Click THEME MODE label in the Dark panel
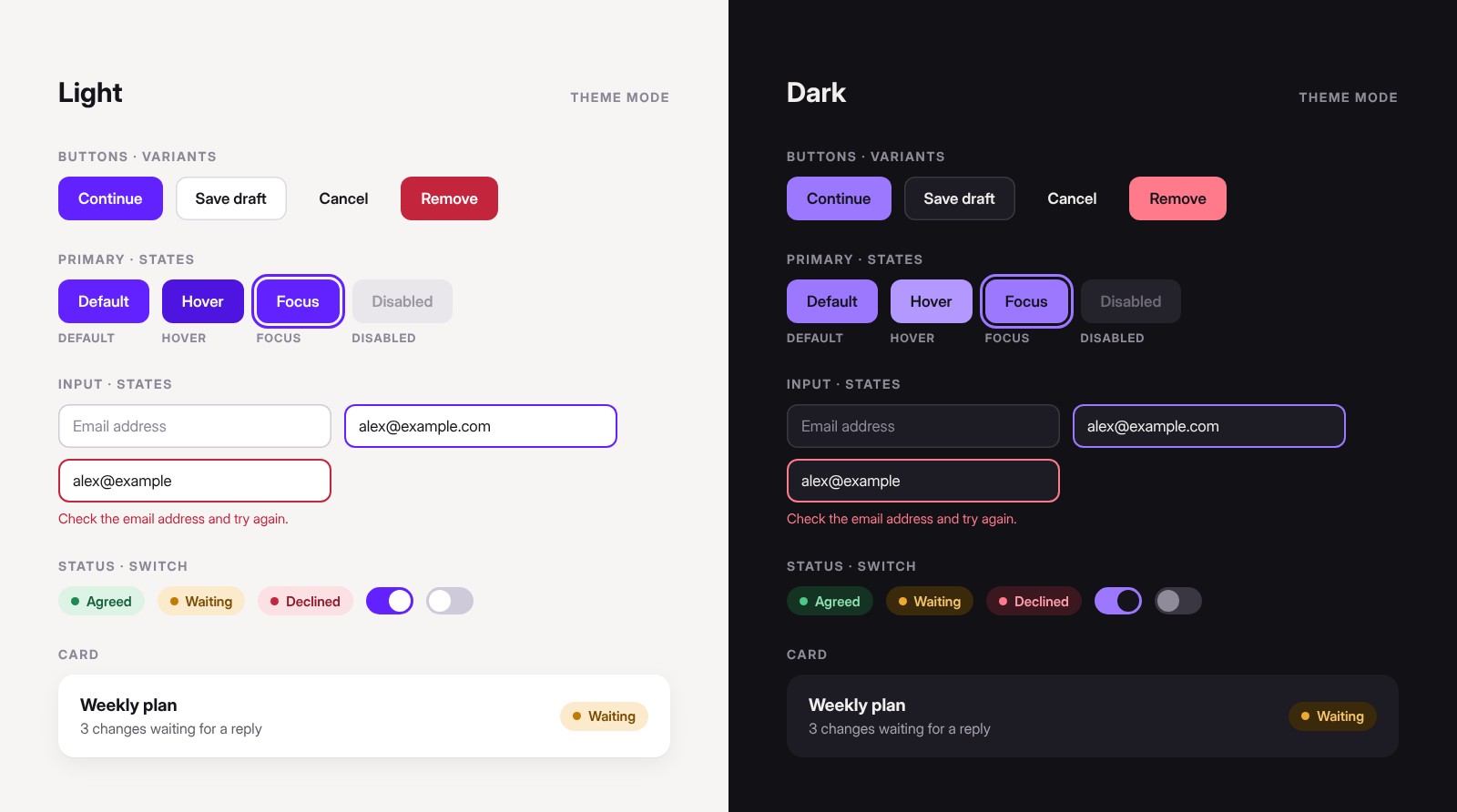 click(x=1349, y=97)
